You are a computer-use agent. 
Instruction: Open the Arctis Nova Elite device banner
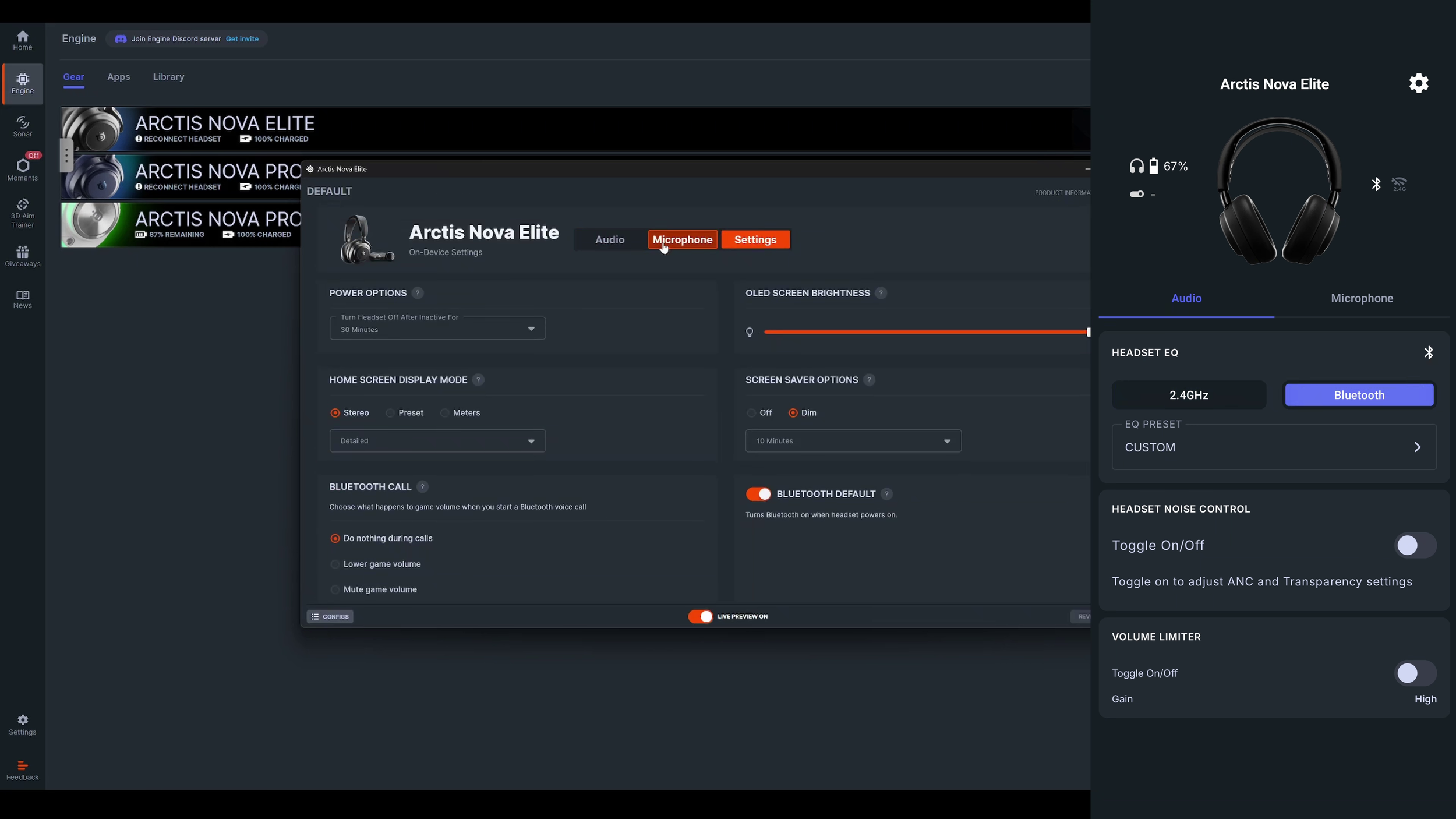[x=575, y=129]
